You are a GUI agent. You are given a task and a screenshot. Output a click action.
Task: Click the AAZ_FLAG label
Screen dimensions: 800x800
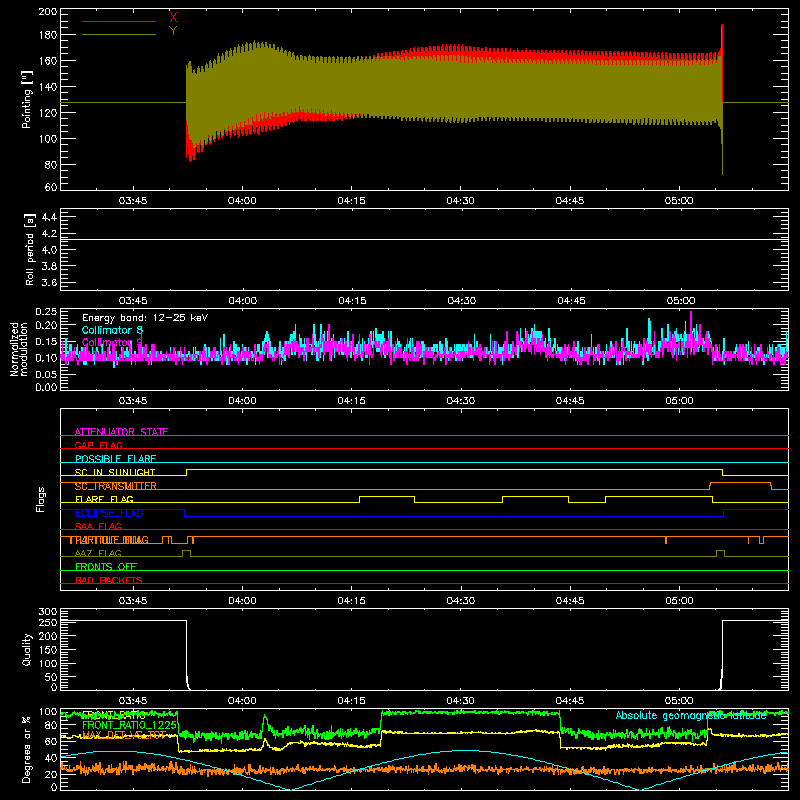coord(98,553)
